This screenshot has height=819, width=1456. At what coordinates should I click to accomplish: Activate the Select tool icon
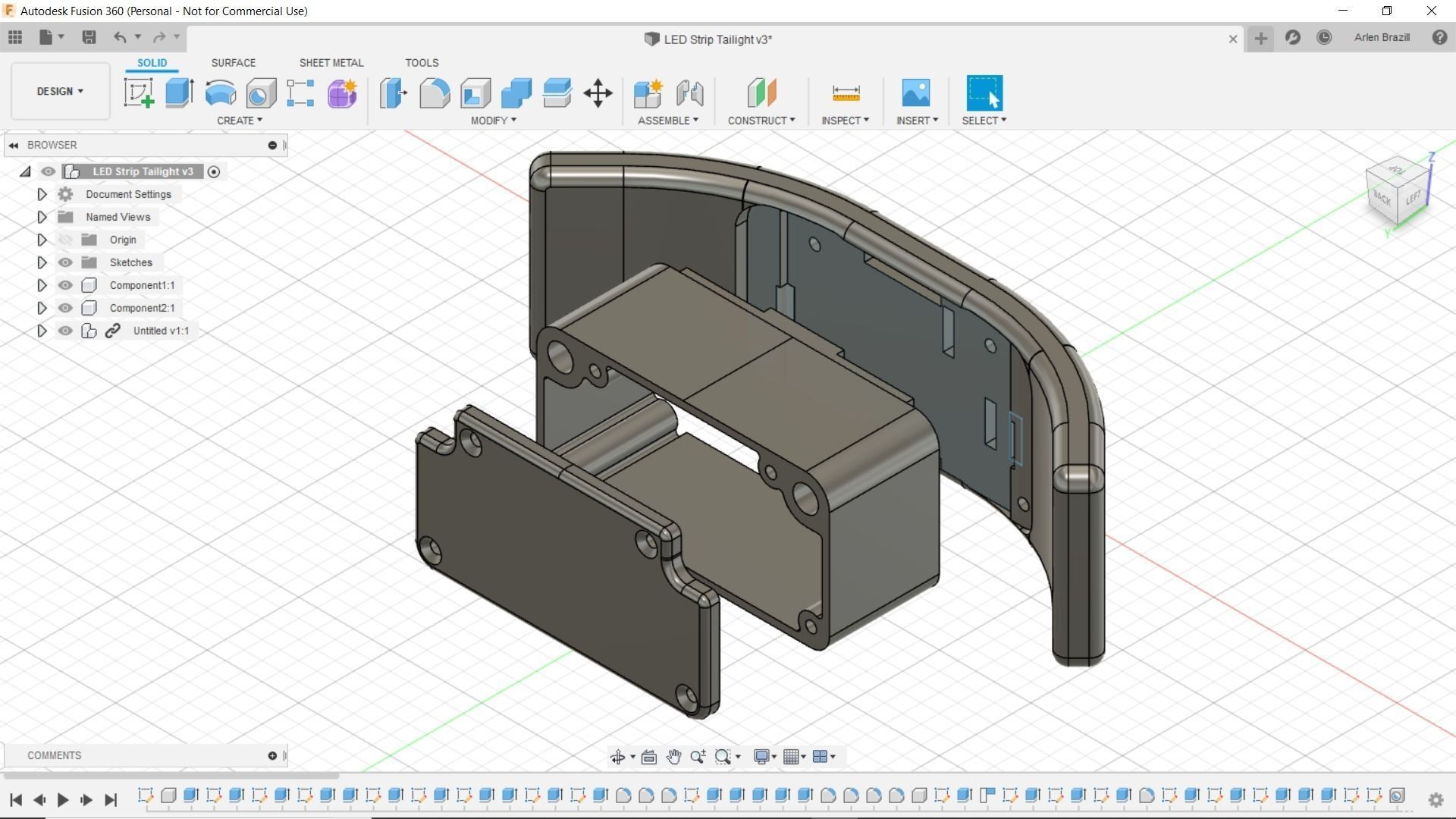point(984,93)
